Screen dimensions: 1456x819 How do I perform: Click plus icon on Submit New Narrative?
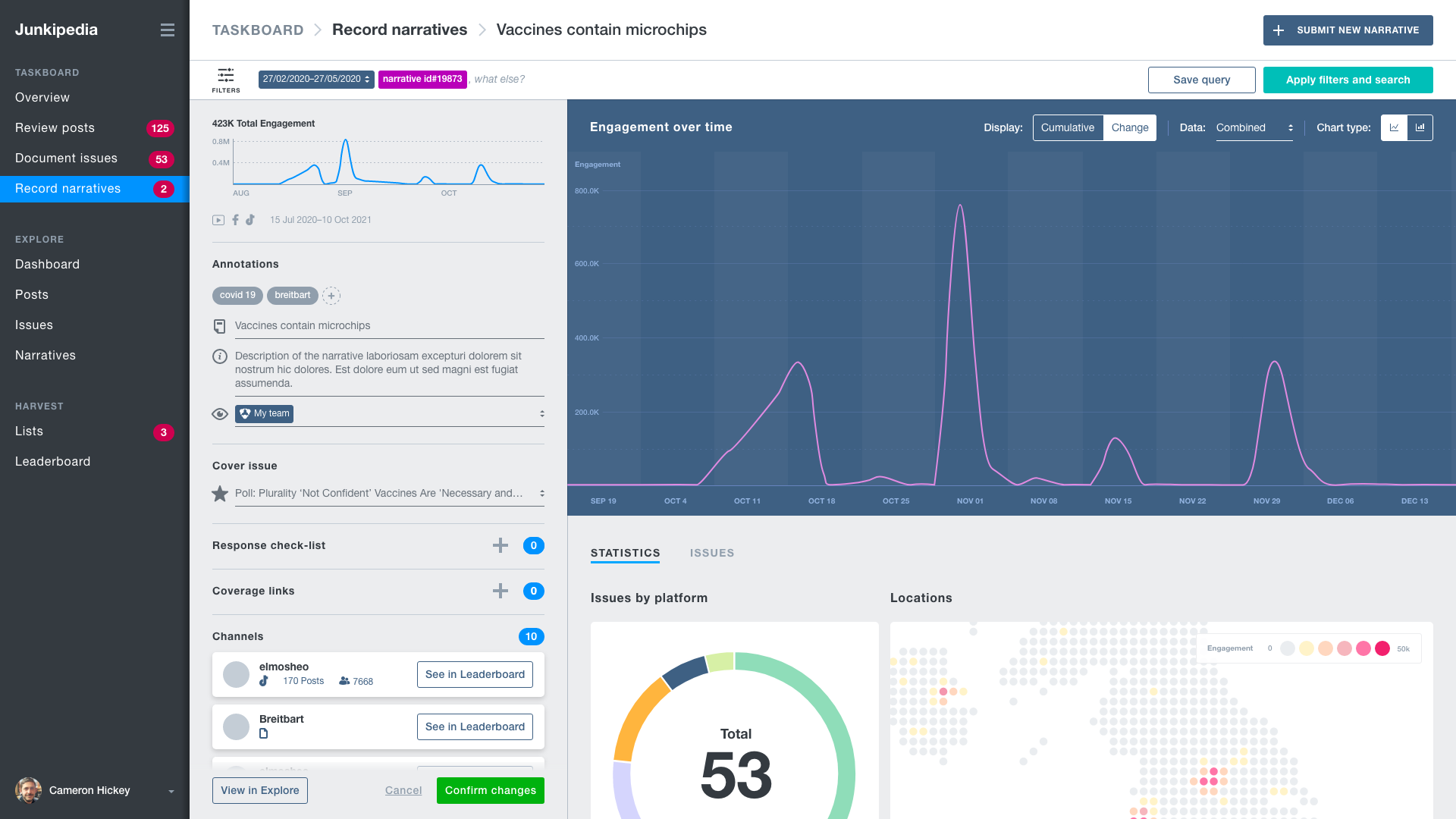coord(1279,30)
